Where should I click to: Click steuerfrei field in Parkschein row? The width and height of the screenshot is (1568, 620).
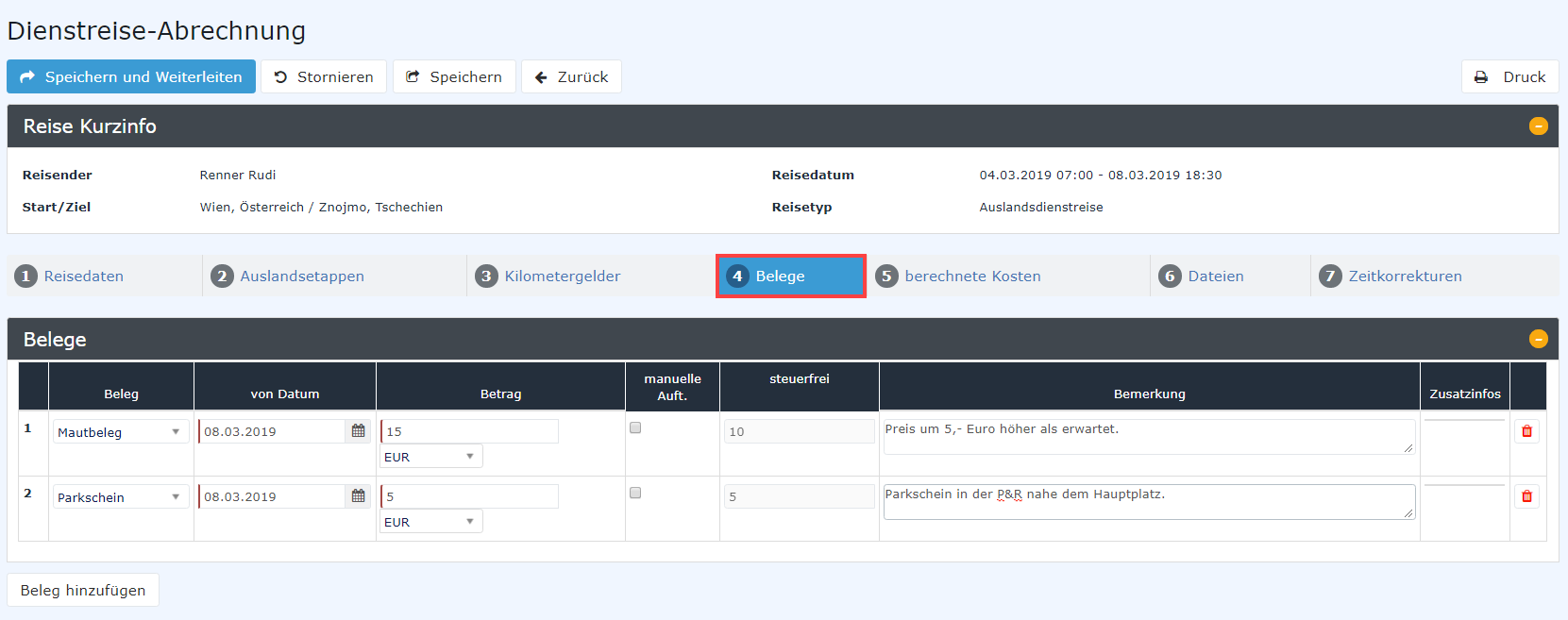[800, 496]
